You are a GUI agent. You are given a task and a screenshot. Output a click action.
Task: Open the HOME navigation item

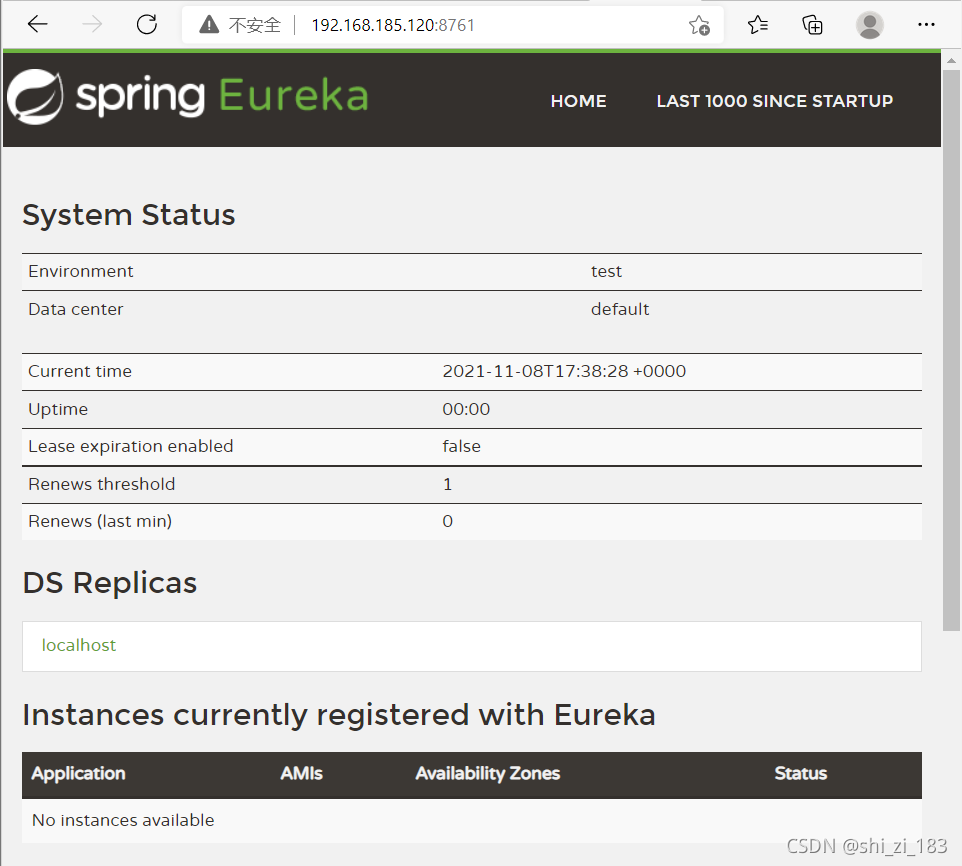coord(579,101)
